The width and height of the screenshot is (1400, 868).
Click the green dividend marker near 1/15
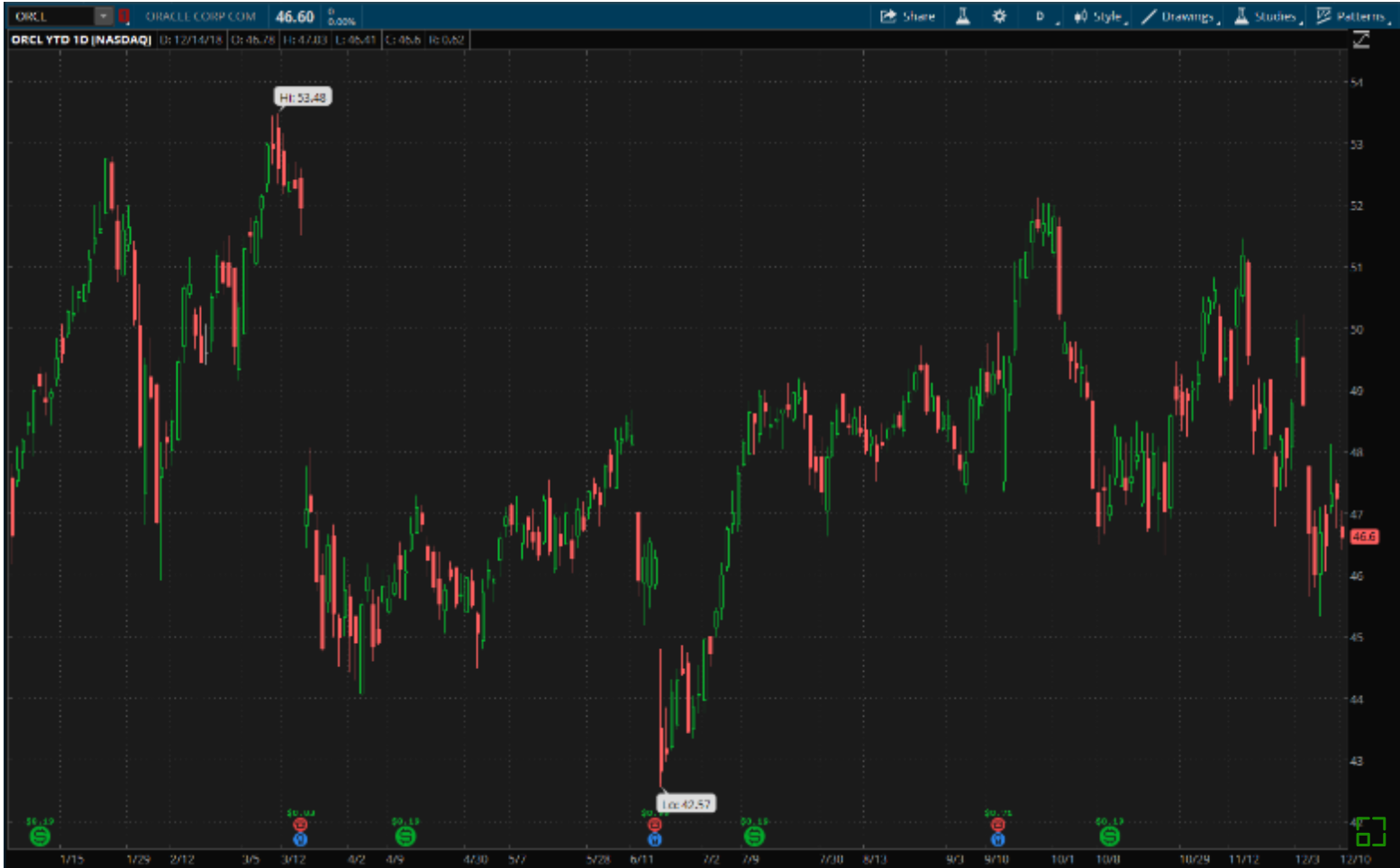(x=40, y=836)
